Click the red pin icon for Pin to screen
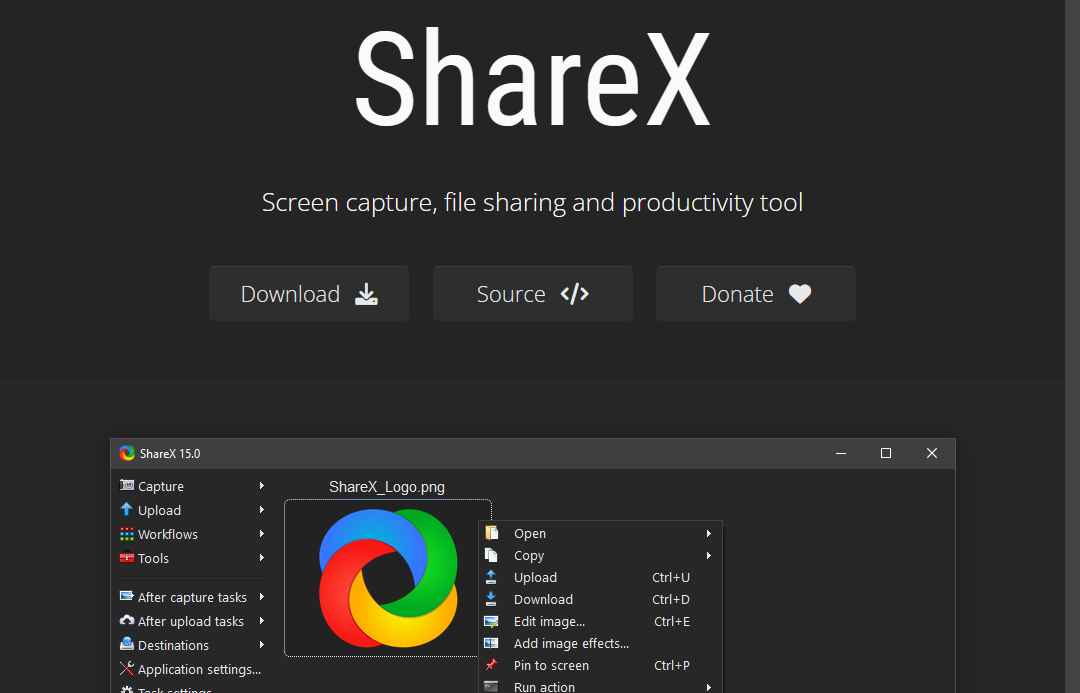 click(491, 665)
